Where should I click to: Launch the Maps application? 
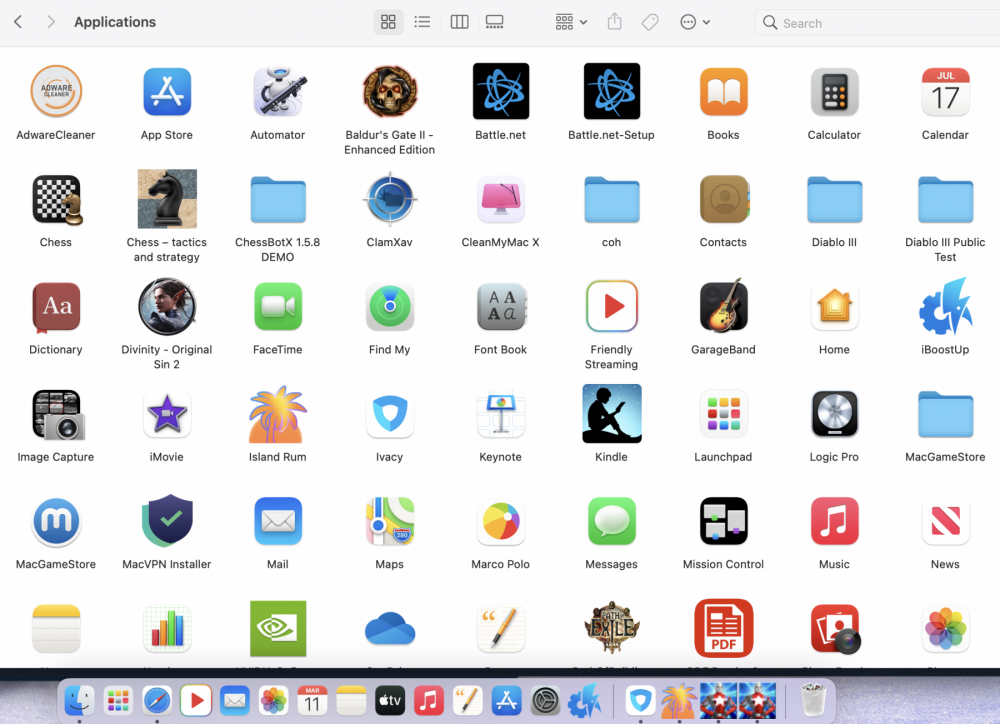point(389,521)
